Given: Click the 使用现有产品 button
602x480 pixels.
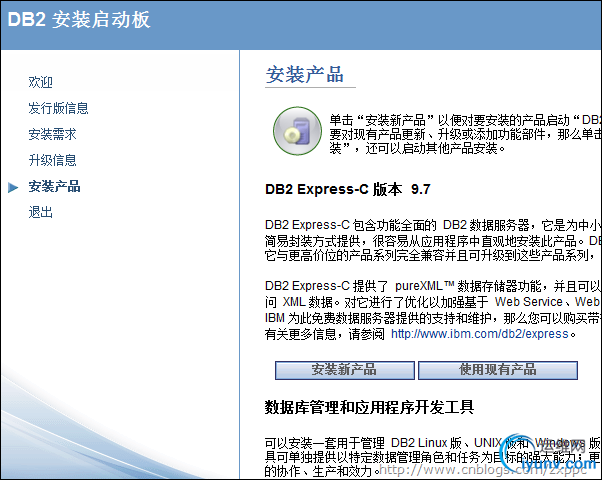Looking at the screenshot, I should click(498, 370).
